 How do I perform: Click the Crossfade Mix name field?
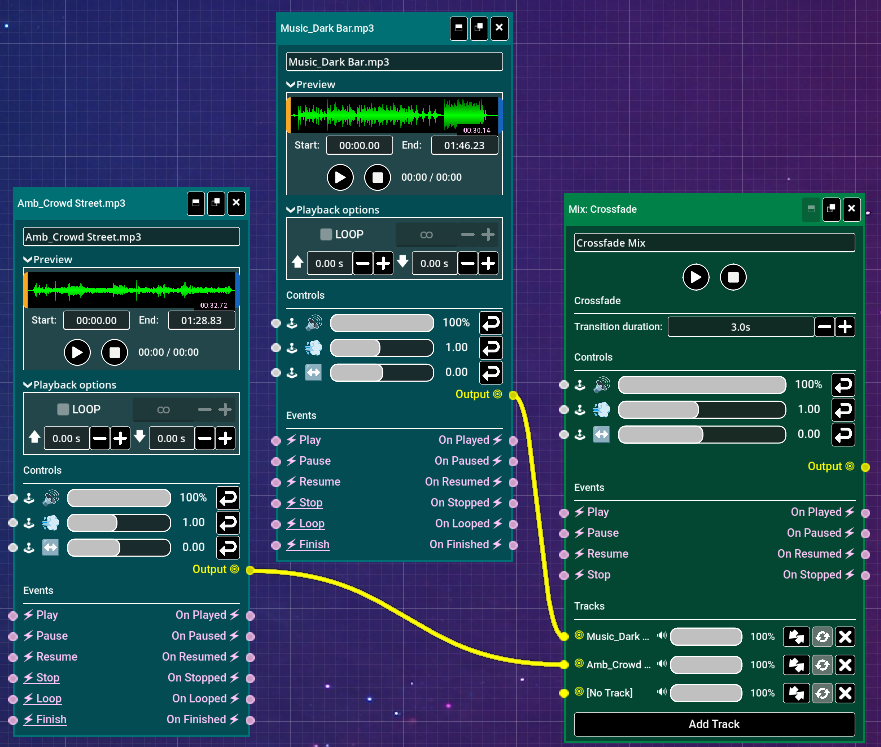coord(714,243)
